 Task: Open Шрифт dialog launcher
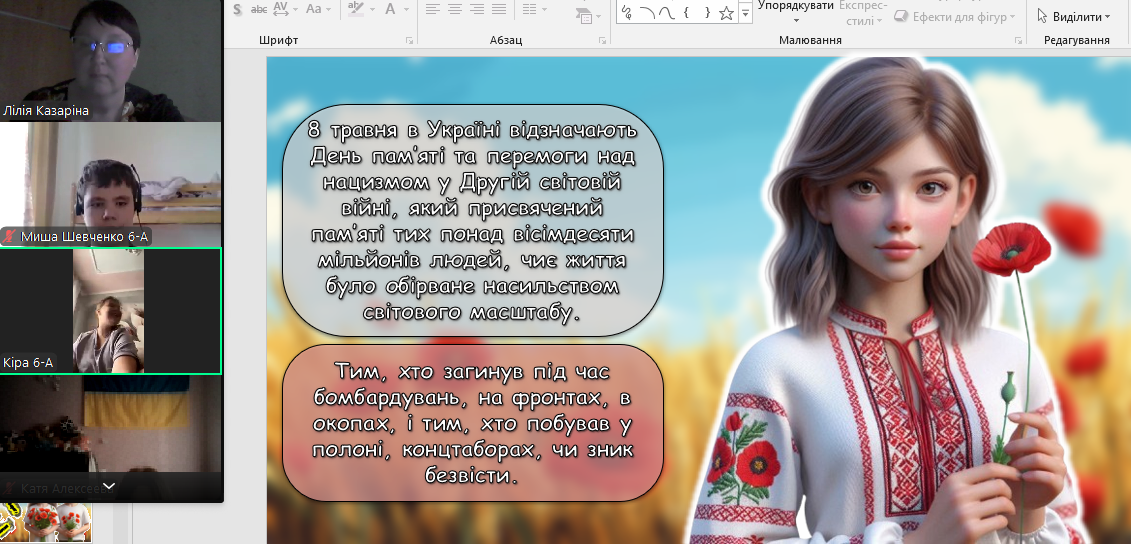coord(410,40)
